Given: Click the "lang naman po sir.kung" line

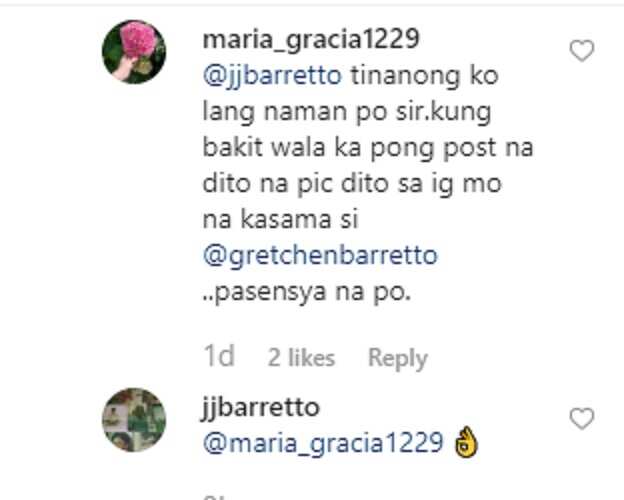Looking at the screenshot, I should coord(347,111).
